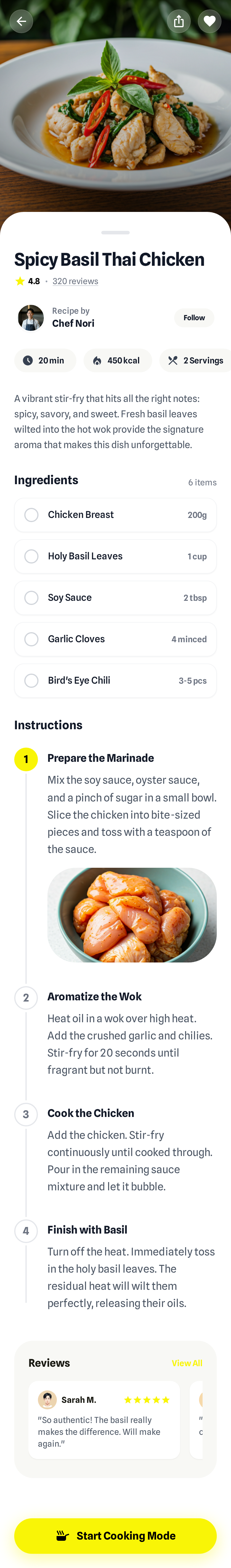Open the marinated chicken step photo

[x=132, y=915]
